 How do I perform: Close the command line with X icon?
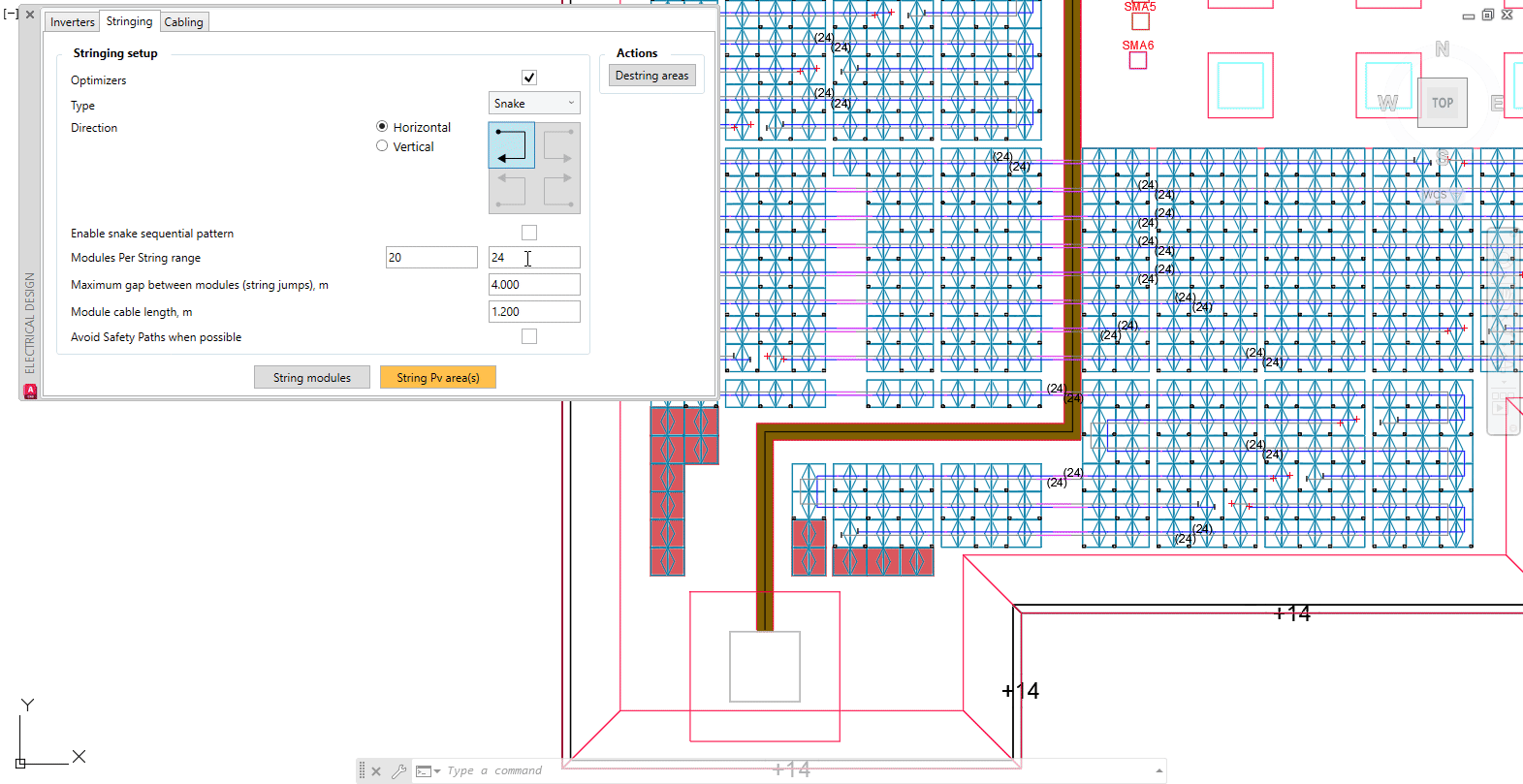376,771
